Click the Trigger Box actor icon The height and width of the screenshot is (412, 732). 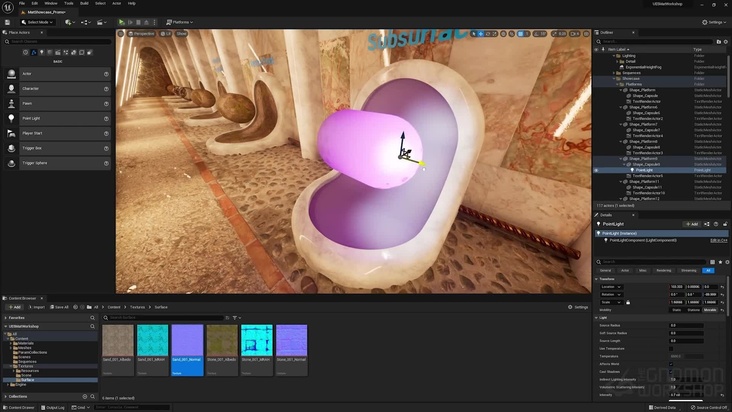12,147
